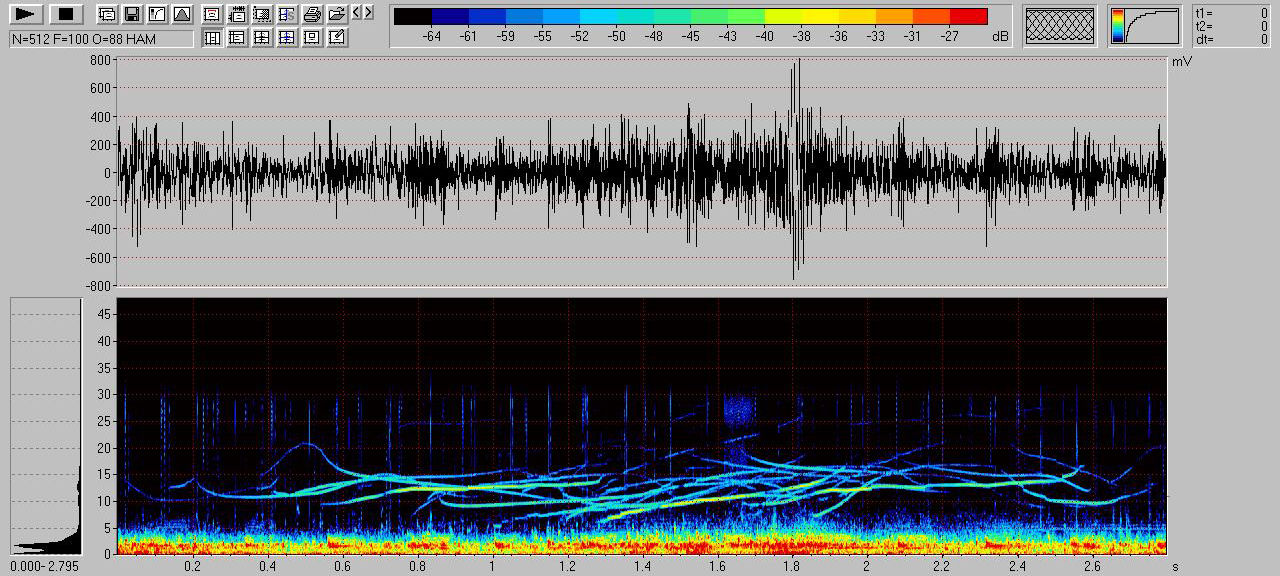Click the copy windows icon
1280x576 pixels.
(107, 14)
